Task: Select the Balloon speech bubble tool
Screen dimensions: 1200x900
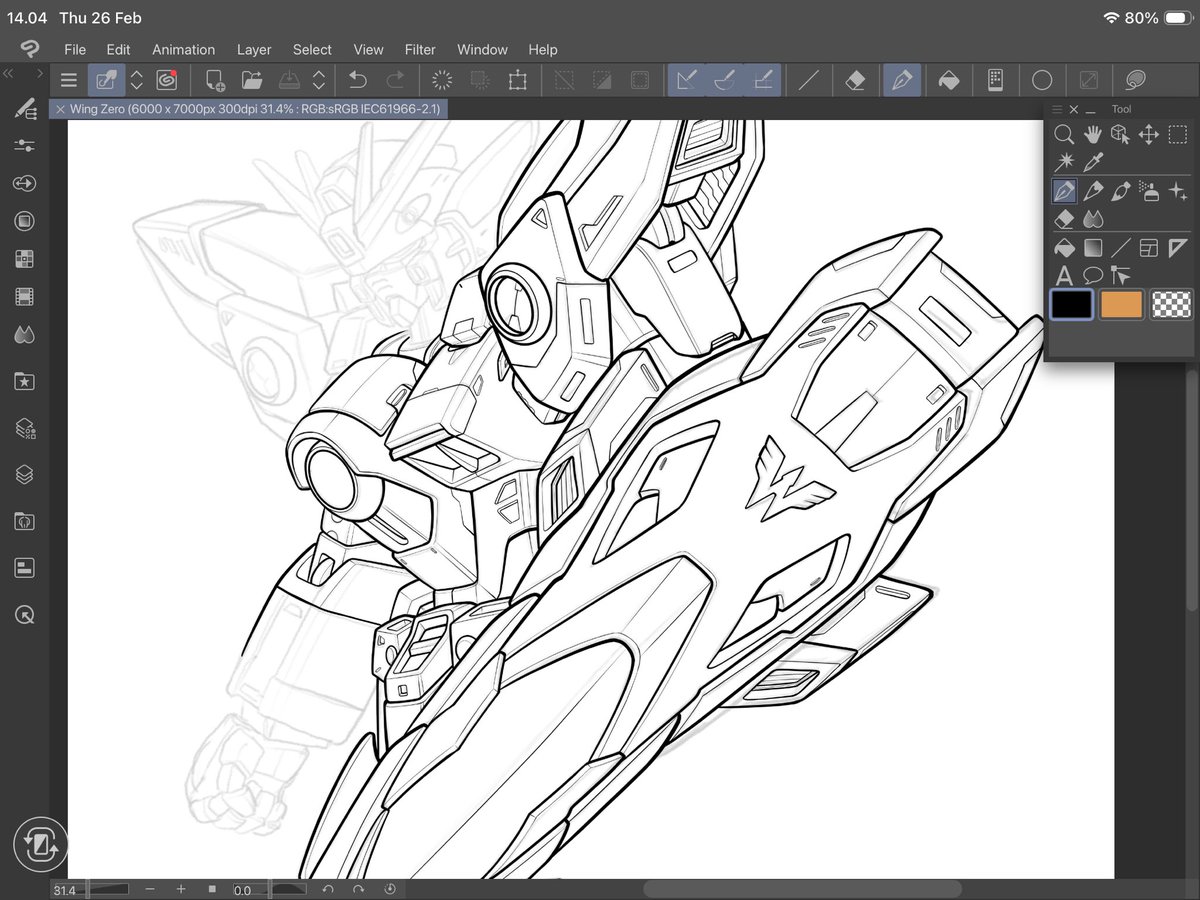Action: (1092, 275)
